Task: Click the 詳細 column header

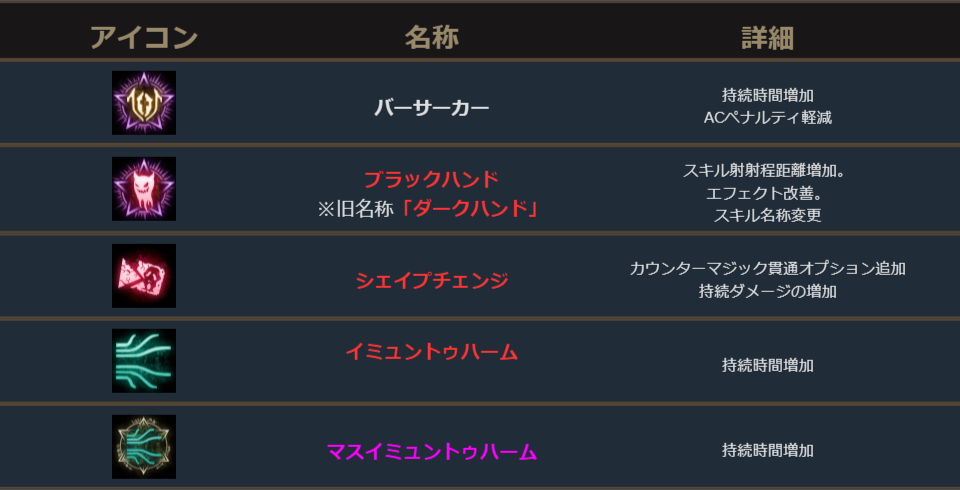Action: [767, 39]
